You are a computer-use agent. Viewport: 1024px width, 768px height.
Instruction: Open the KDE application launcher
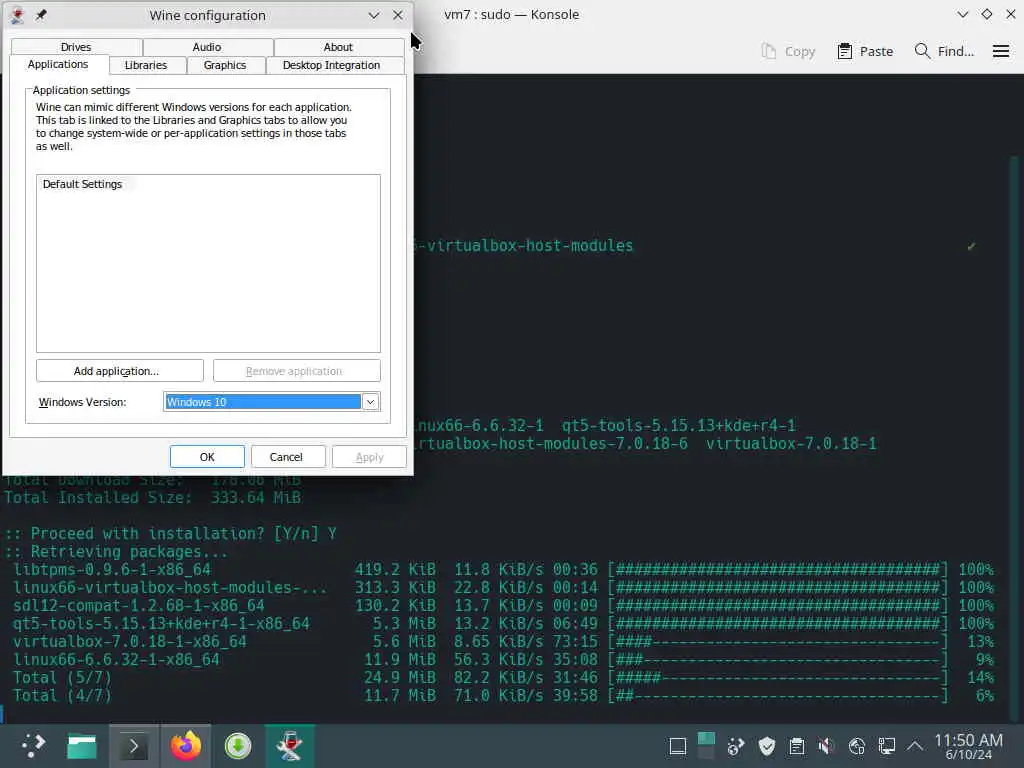tap(32, 745)
